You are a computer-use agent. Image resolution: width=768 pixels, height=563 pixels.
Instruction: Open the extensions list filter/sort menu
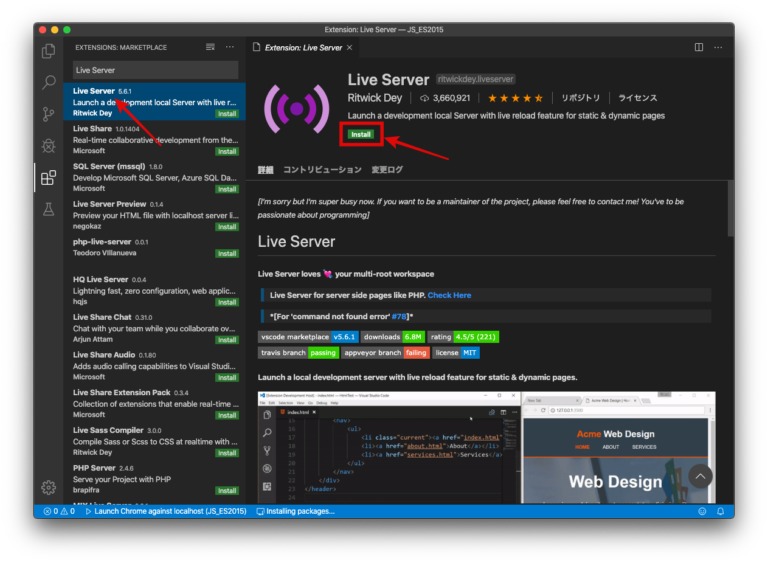[x=210, y=47]
